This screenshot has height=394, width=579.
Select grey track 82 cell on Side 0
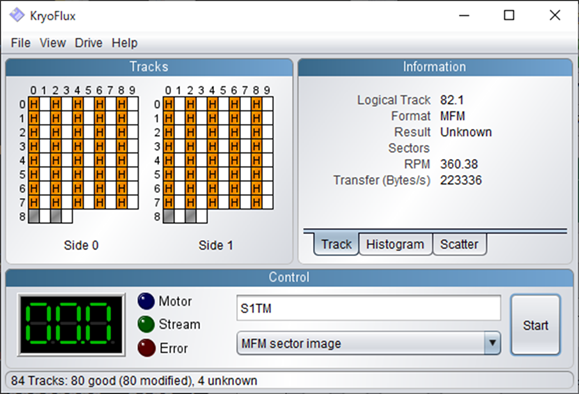56,216
